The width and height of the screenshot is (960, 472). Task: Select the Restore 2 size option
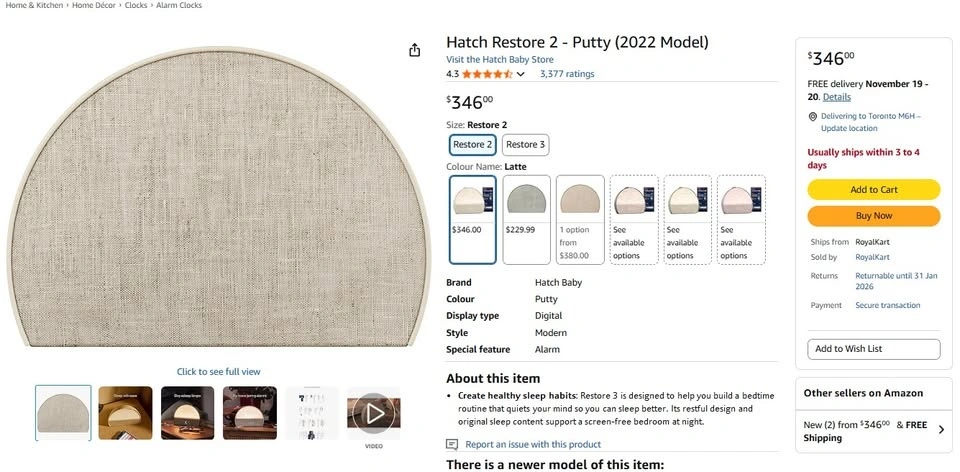click(x=473, y=145)
